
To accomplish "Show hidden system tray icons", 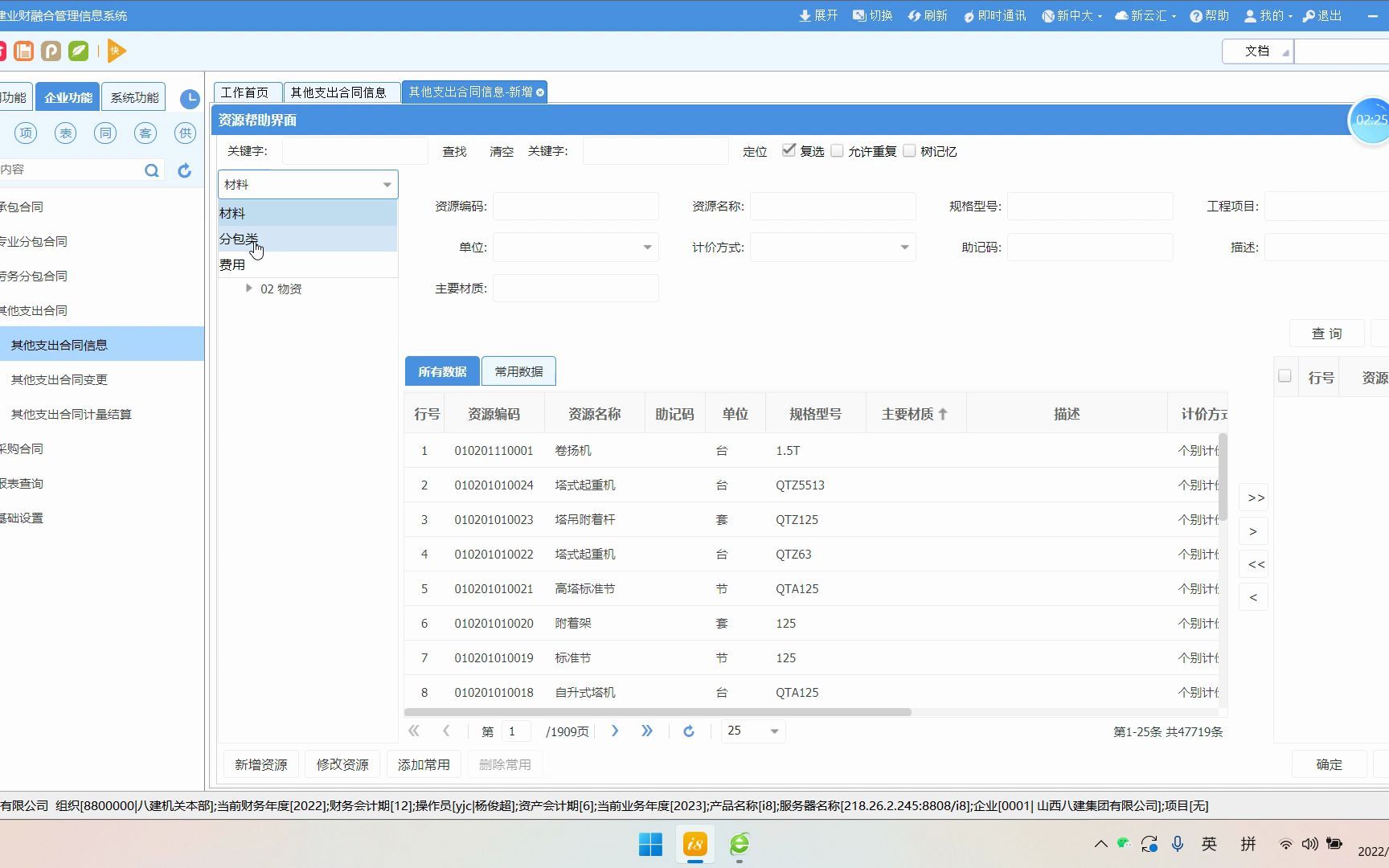I will pyautogui.click(x=1100, y=844).
